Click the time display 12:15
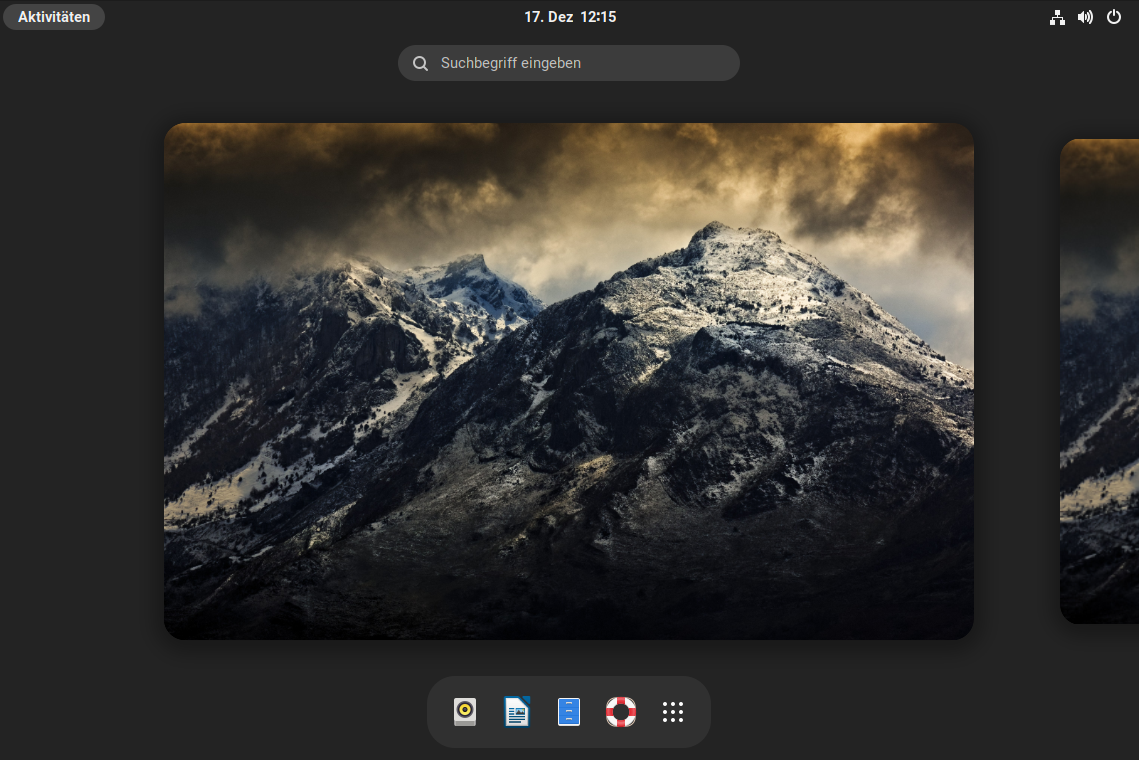Viewport: 1139px width, 760px height. (x=601, y=16)
